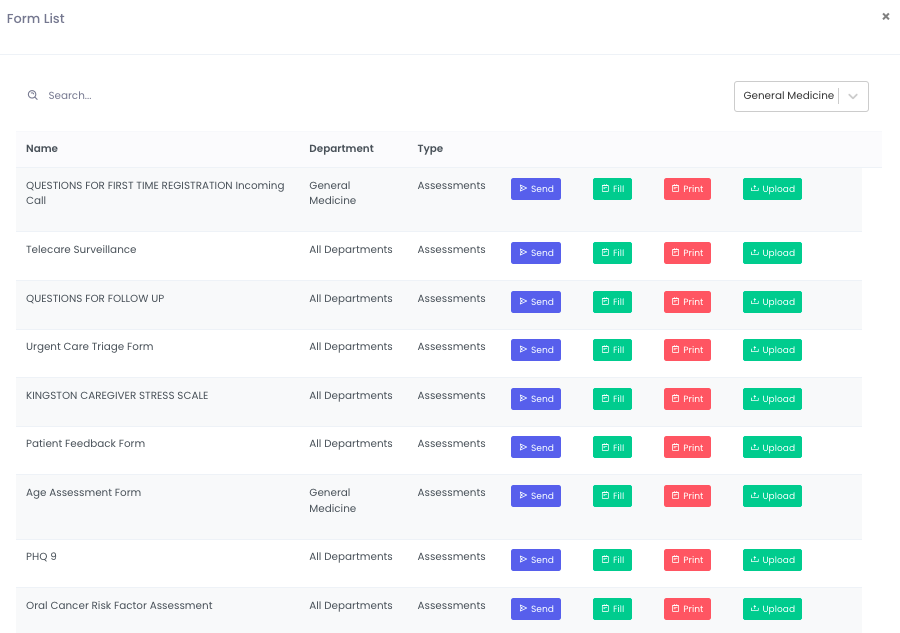This screenshot has width=900, height=633.
Task: Select the Age Assessment Form name
Action: pos(83,492)
